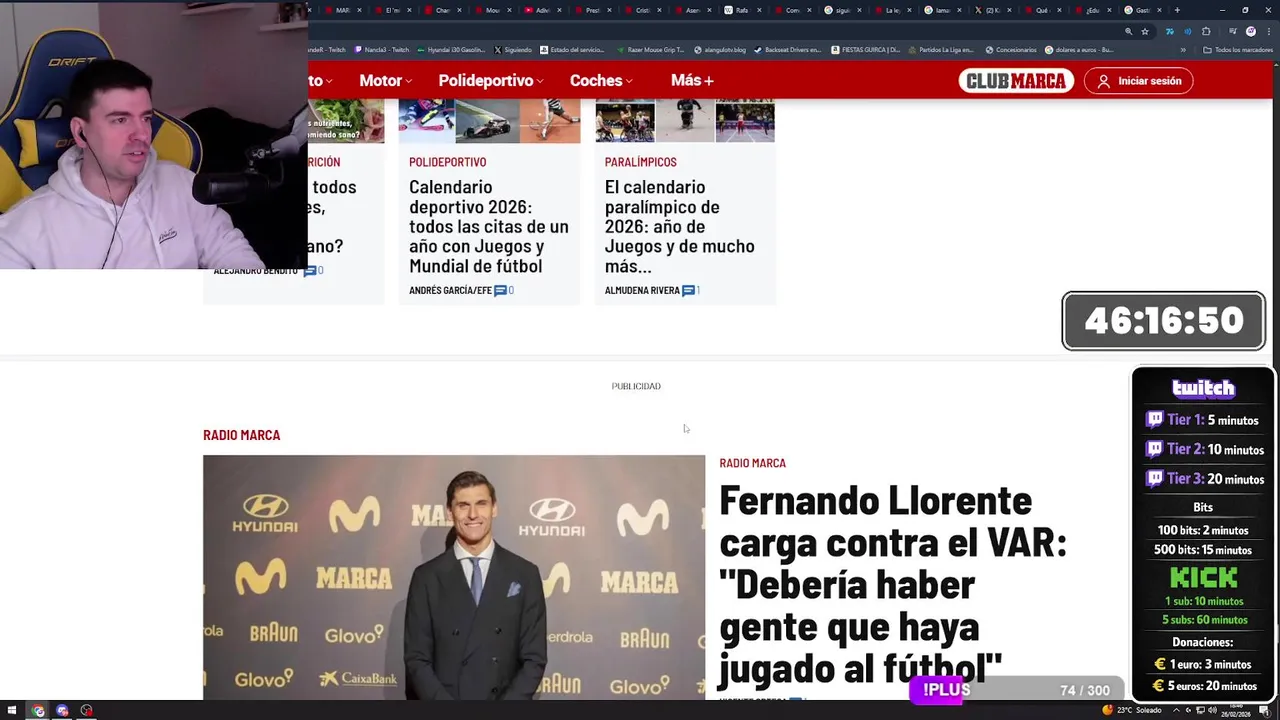Expand the Polideportivo dropdown chevron

[540, 81]
